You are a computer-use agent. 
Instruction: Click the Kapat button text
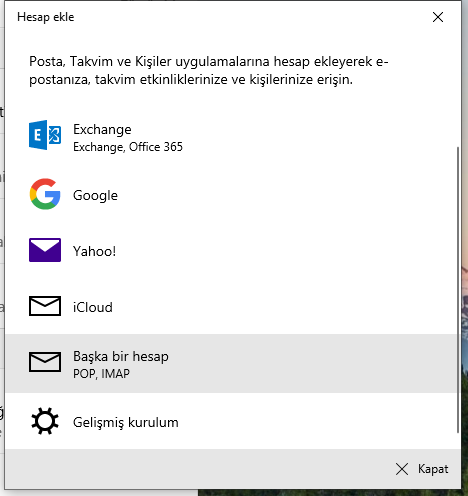[433, 469]
